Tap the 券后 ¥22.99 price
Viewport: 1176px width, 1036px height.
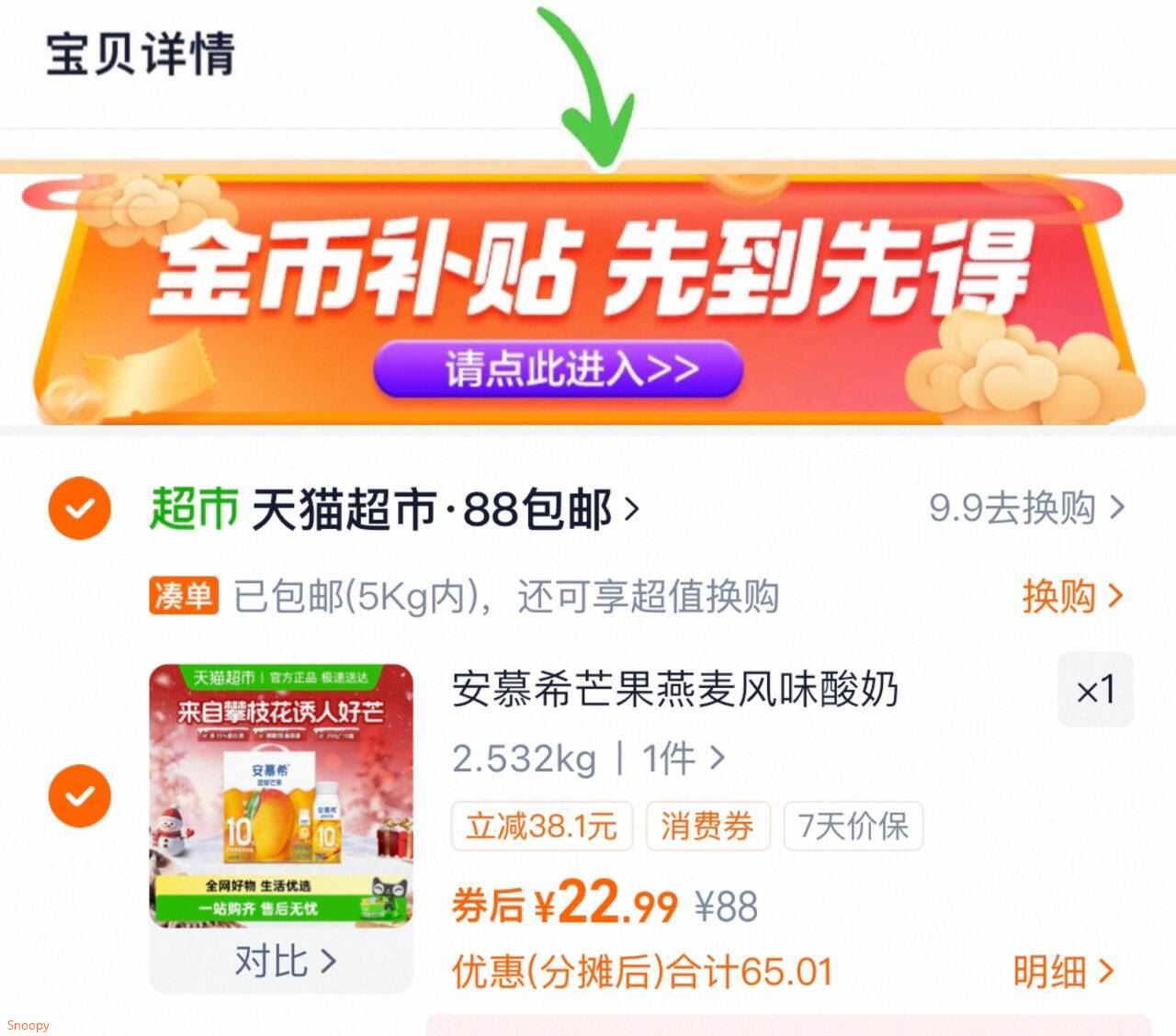coord(565,904)
